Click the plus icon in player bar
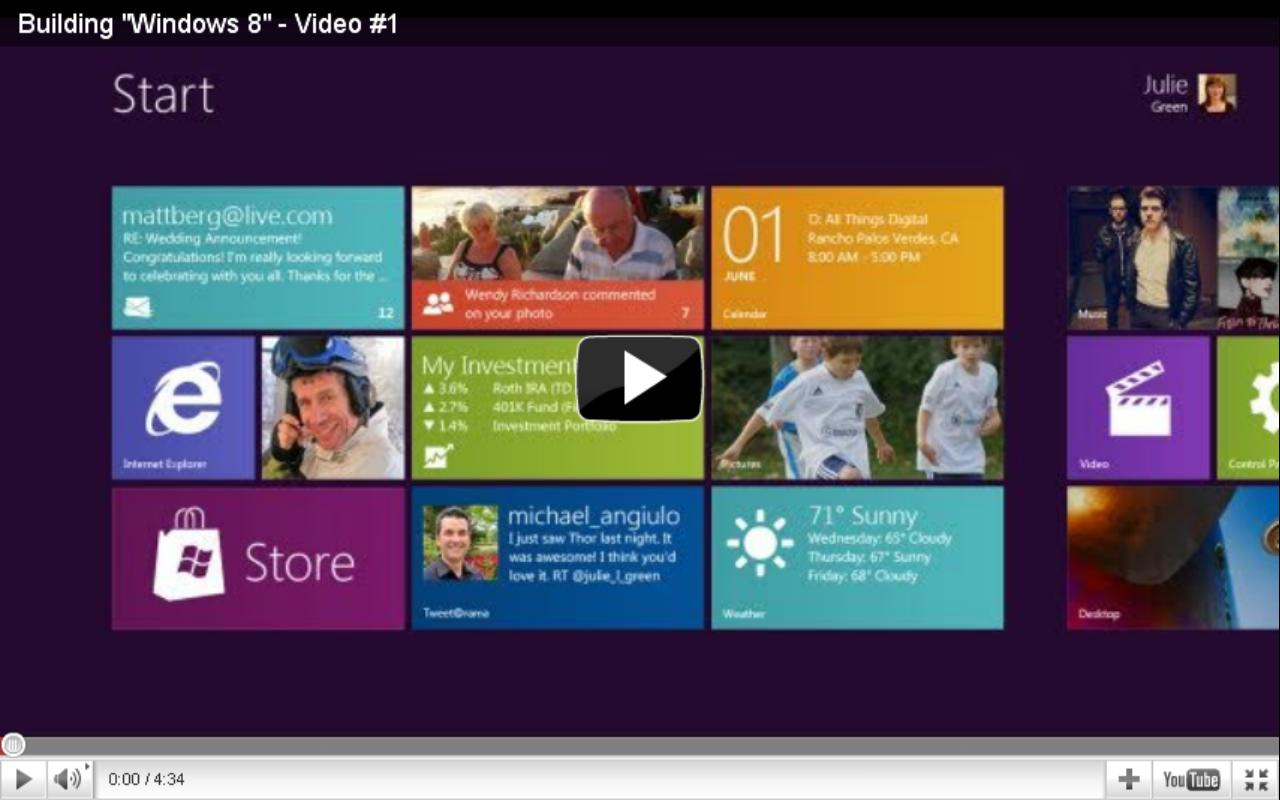This screenshot has width=1280, height=800. [1129, 779]
